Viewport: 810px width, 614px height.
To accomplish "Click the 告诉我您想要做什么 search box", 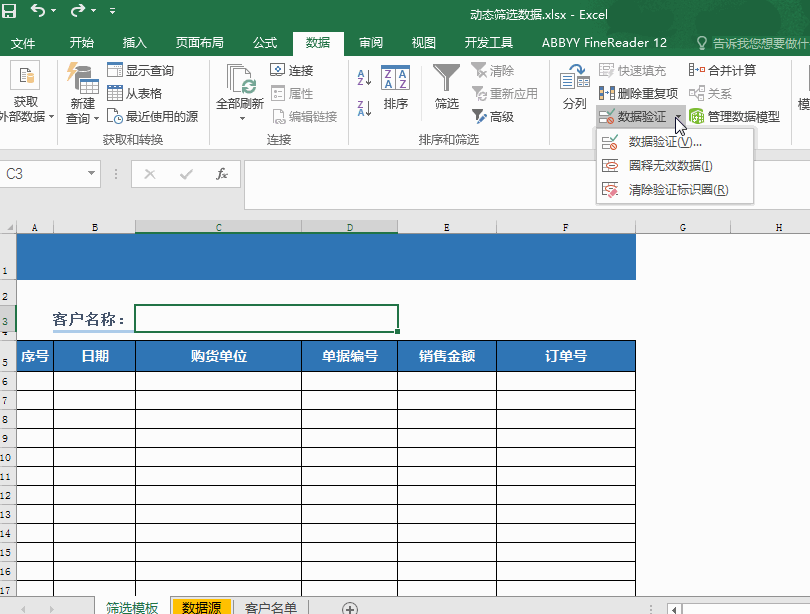I will coord(753,43).
